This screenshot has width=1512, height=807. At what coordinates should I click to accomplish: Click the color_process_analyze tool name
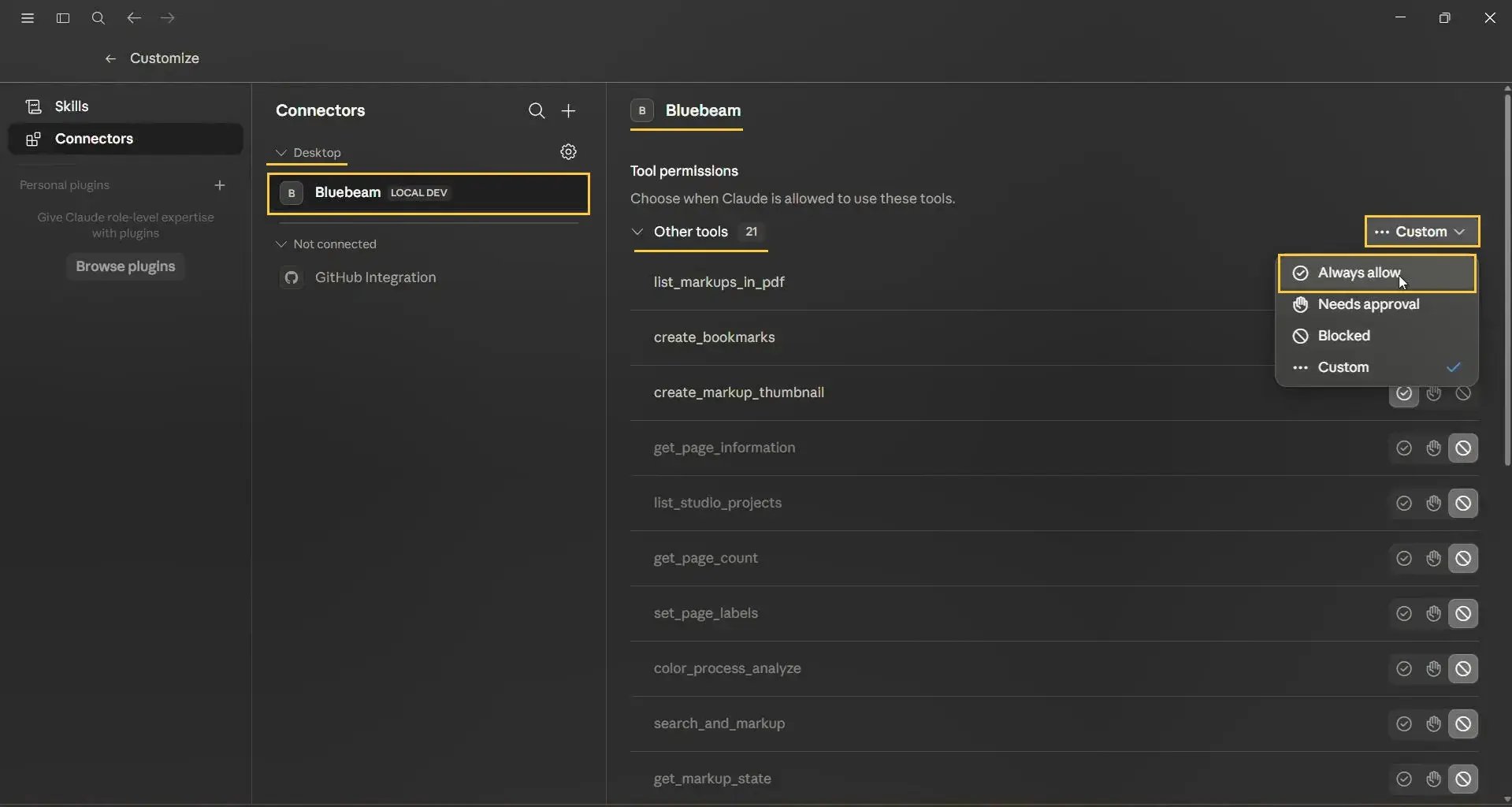coord(727,668)
